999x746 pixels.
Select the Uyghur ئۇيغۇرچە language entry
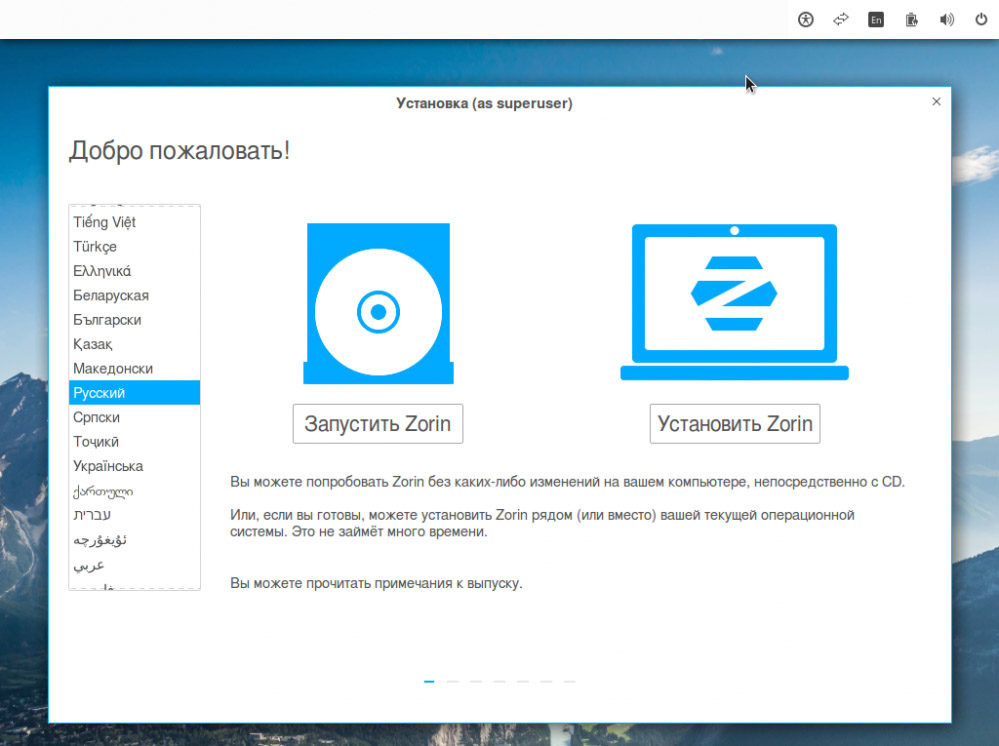point(134,540)
